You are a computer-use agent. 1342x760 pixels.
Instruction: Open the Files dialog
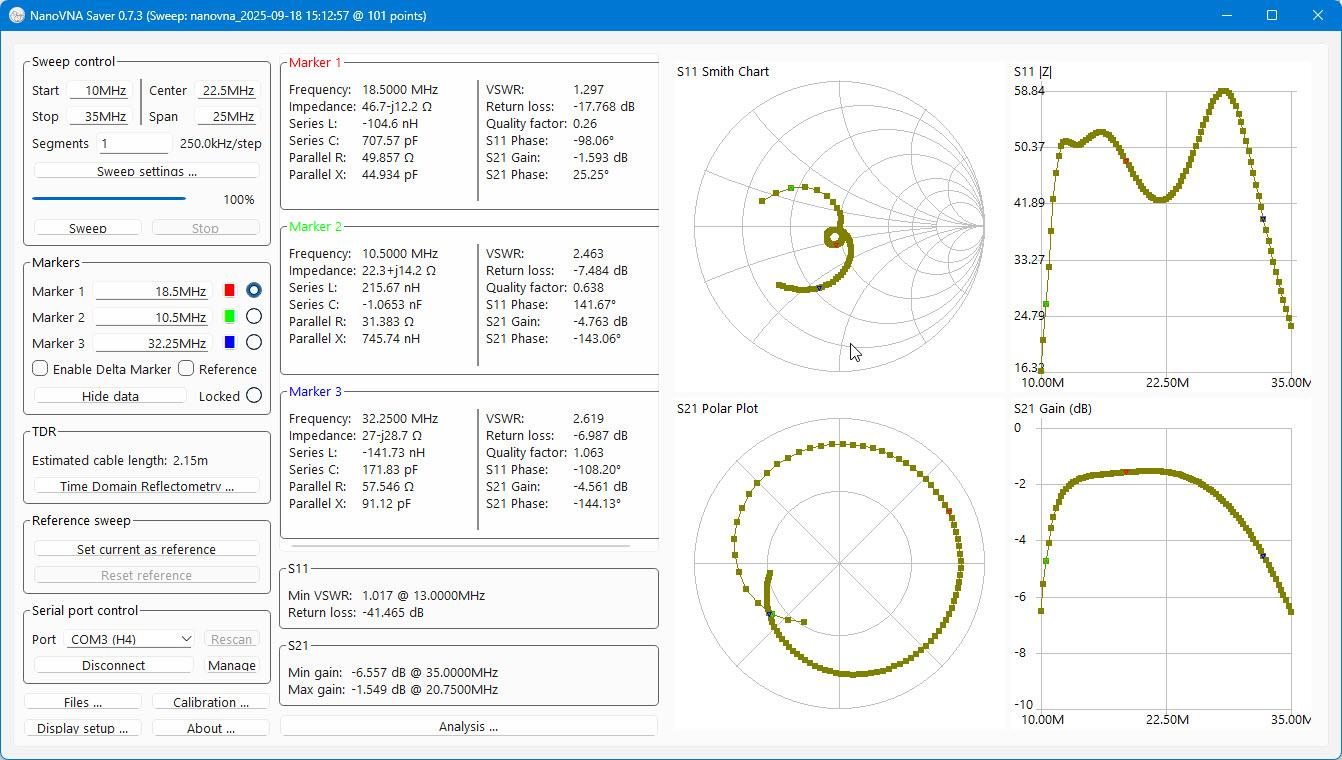[x=83, y=702]
